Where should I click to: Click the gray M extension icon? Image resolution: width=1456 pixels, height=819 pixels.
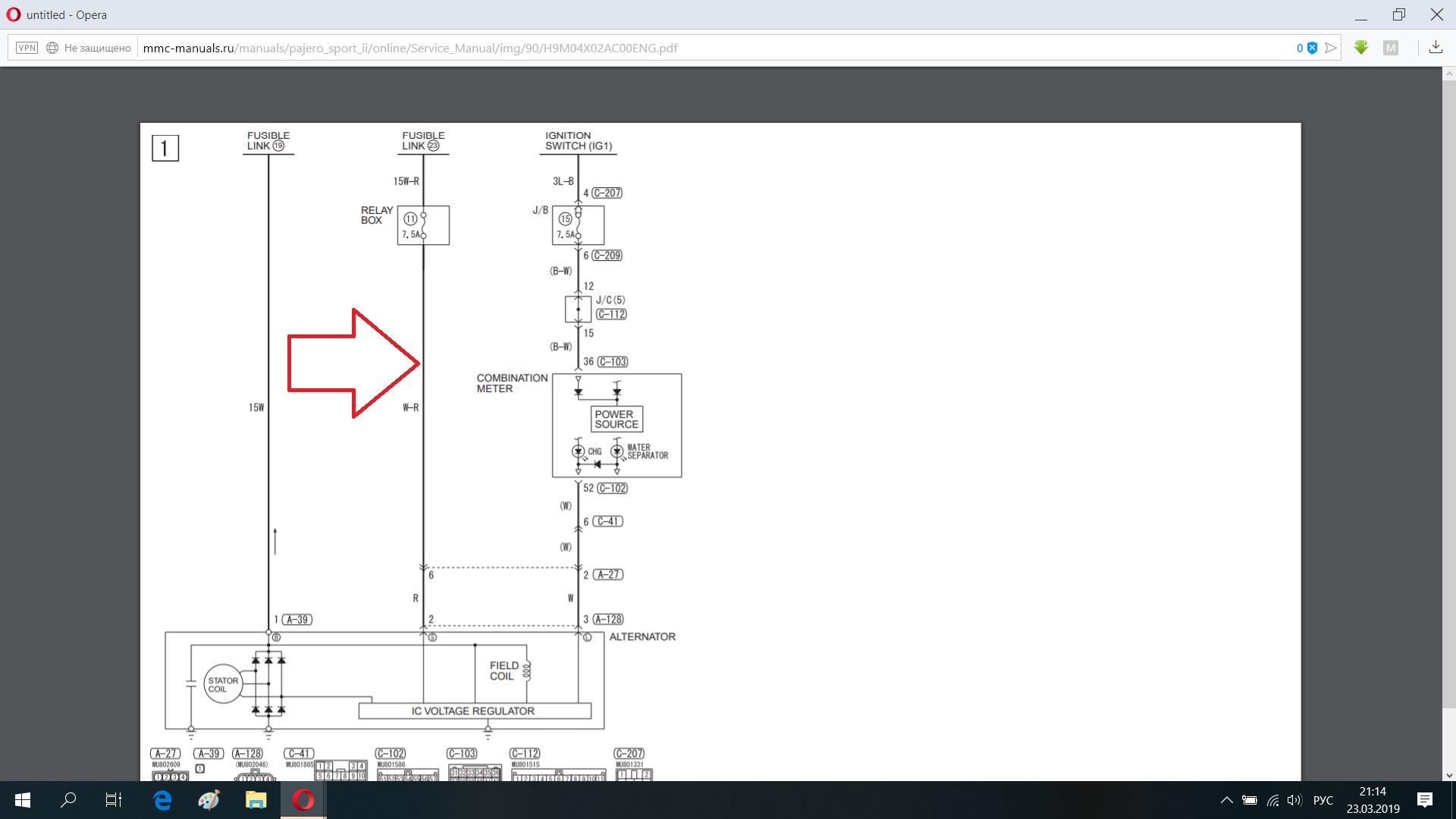(1390, 48)
